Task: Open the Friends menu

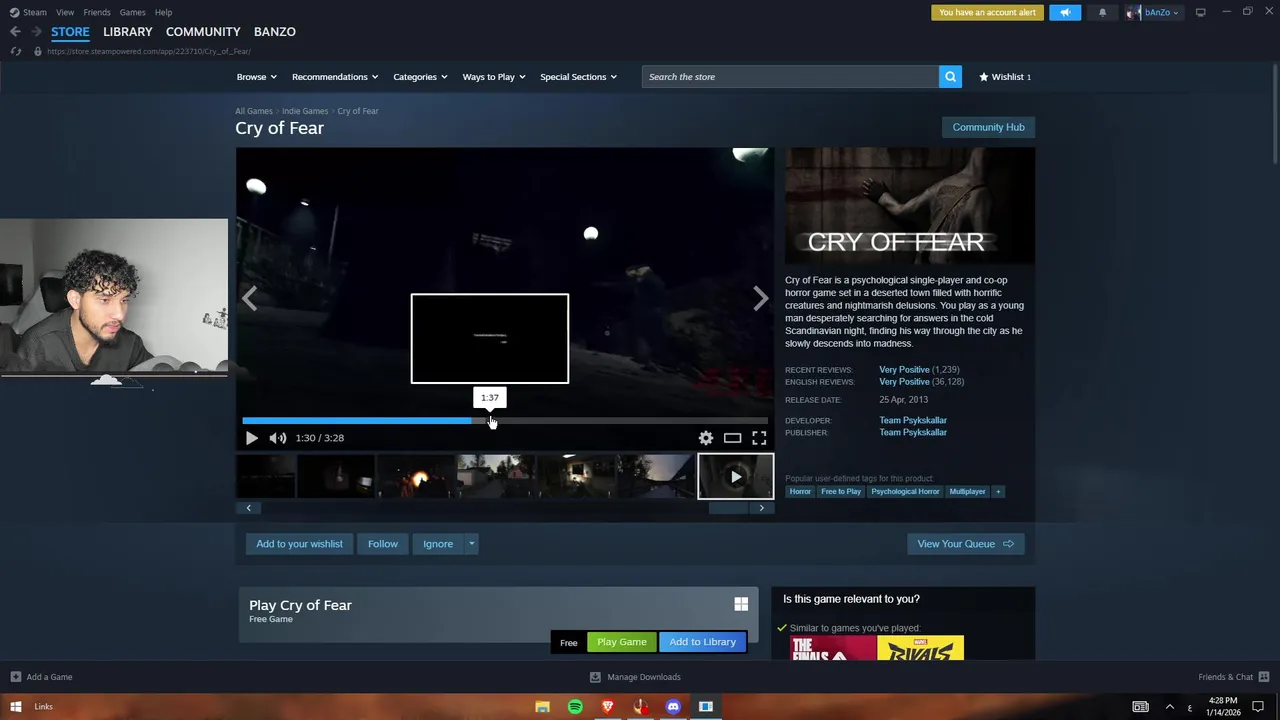Action: [x=97, y=12]
